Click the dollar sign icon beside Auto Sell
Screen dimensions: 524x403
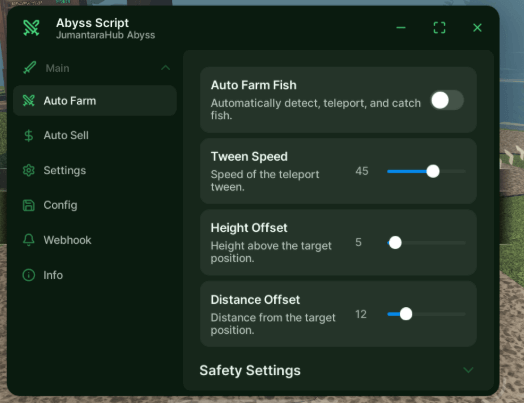(x=29, y=135)
